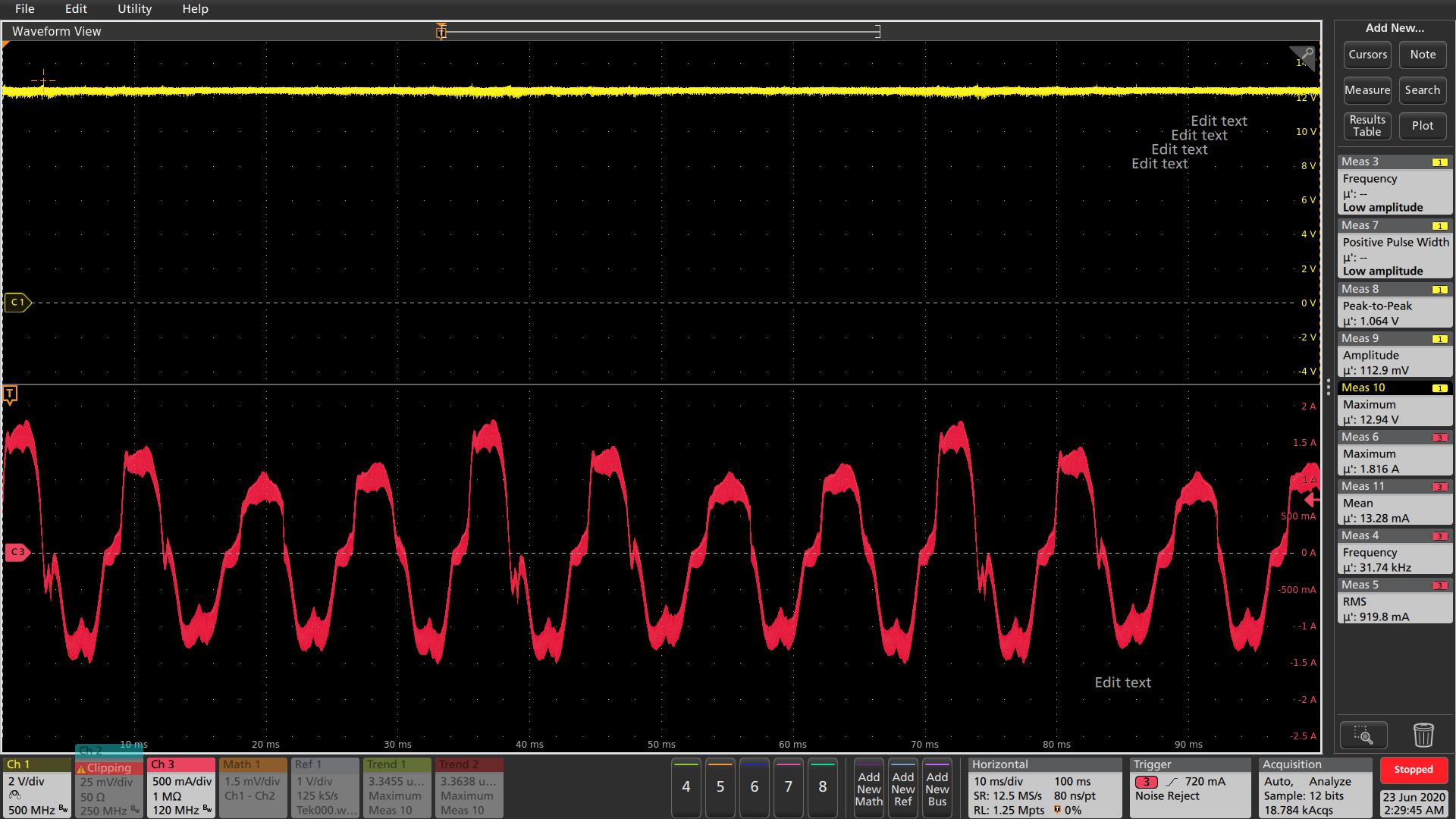Select Meas 9 Amplitude badge
This screenshot has height=819, width=1456.
pyautogui.click(x=1395, y=355)
